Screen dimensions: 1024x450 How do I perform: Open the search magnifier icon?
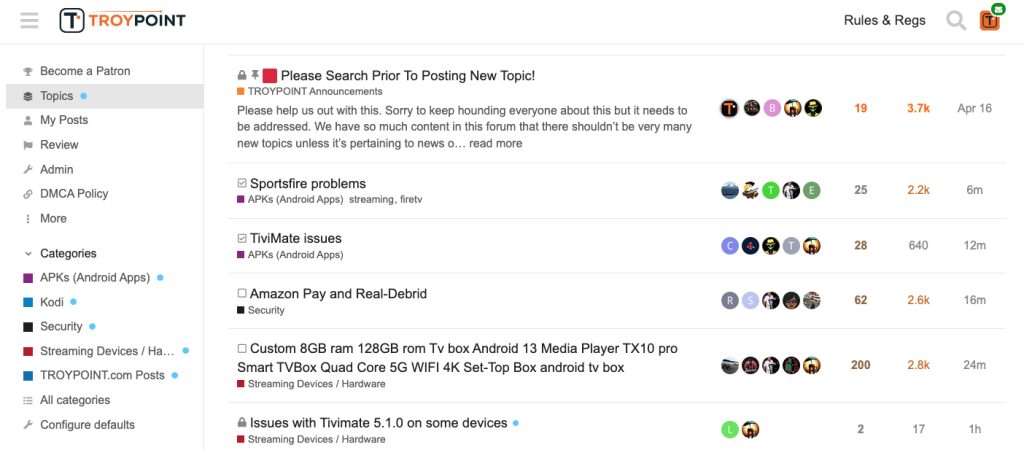click(956, 20)
